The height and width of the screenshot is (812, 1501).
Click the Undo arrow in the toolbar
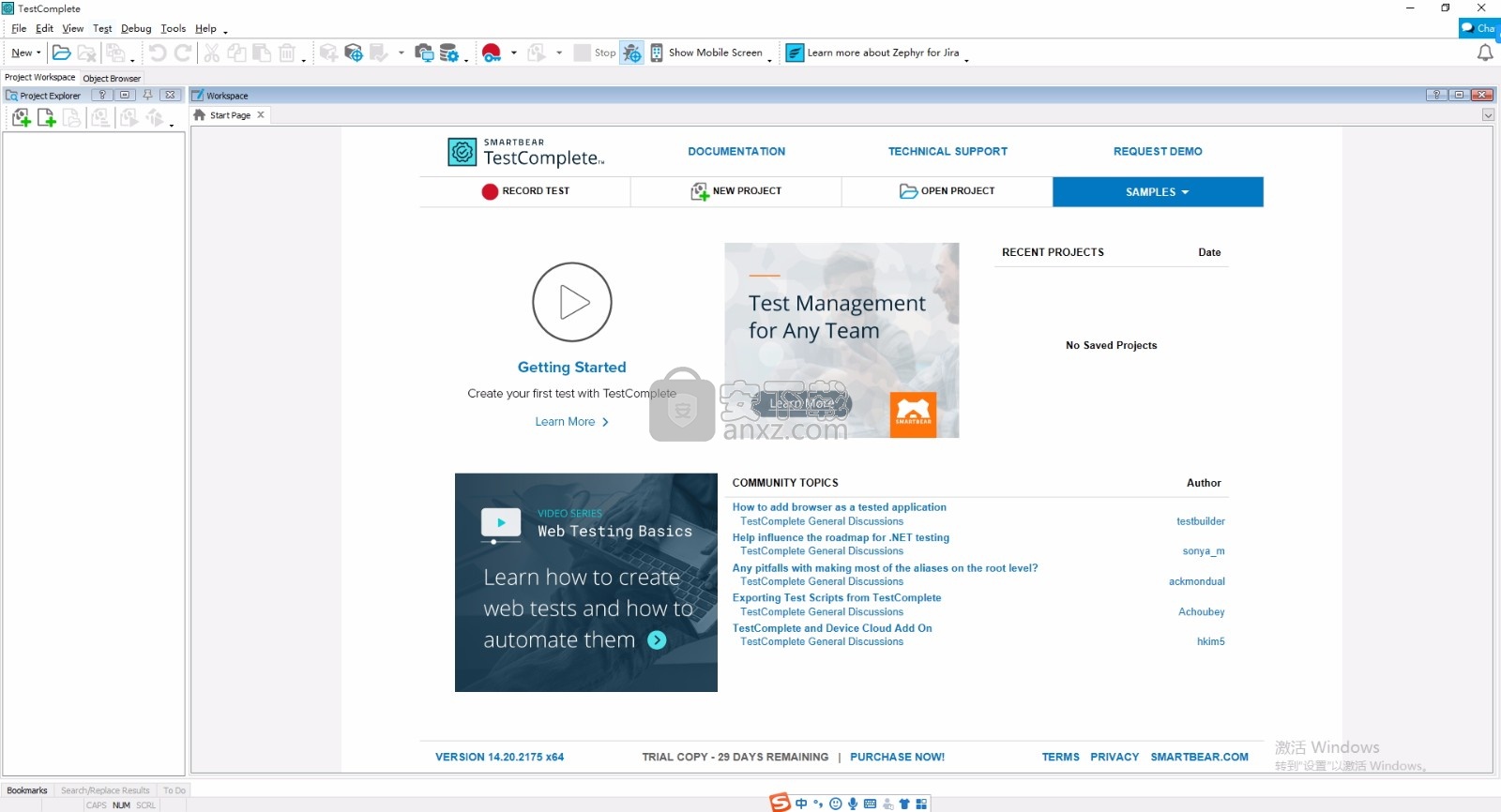[158, 53]
